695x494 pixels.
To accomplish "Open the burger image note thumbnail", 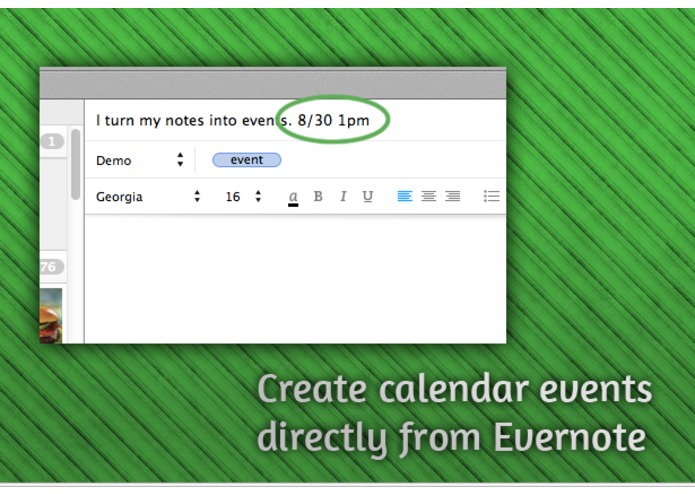I will (x=51, y=315).
